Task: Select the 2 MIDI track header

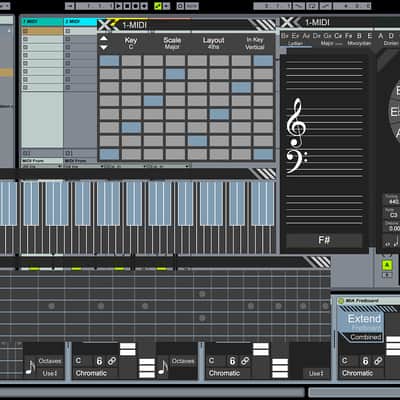Action: (80, 22)
